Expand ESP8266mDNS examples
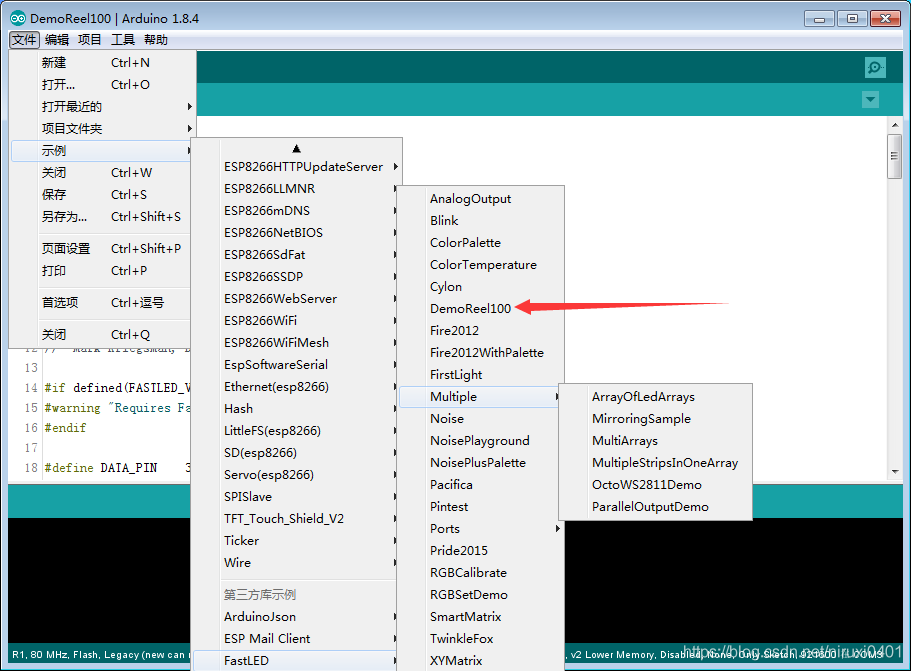The image size is (911, 671). [x=296, y=211]
